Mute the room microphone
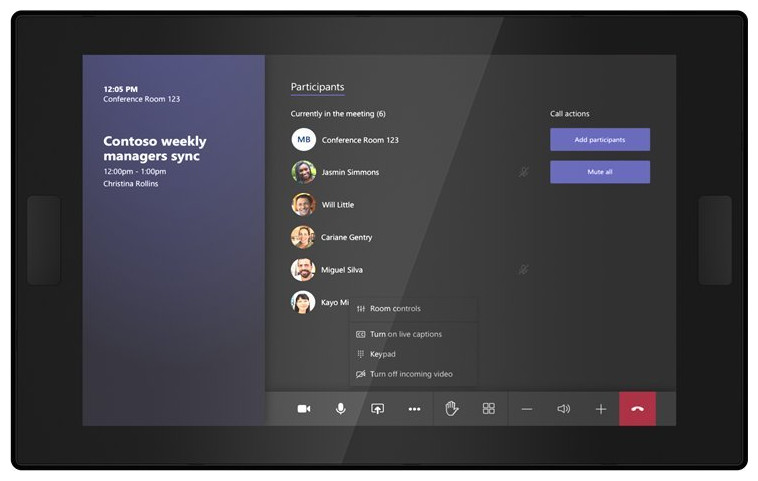758x481 pixels. (x=341, y=409)
